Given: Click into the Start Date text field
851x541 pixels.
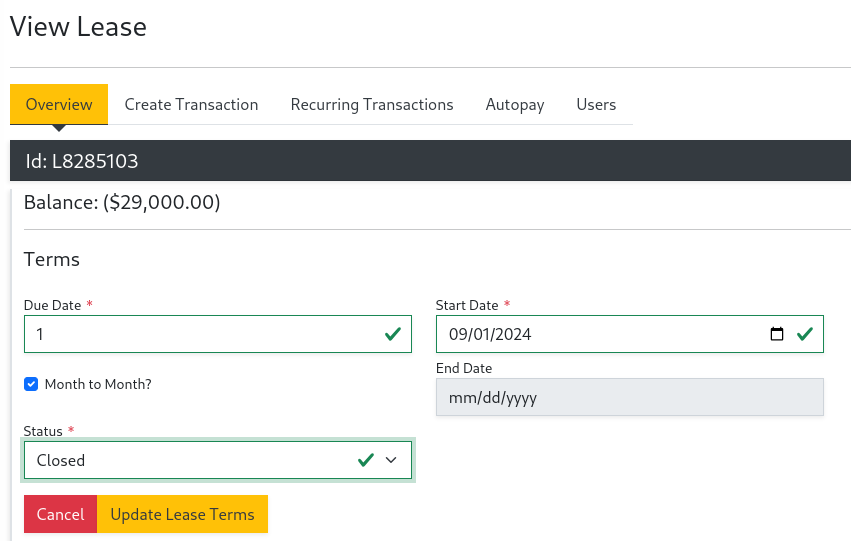Looking at the screenshot, I should 600,334.
